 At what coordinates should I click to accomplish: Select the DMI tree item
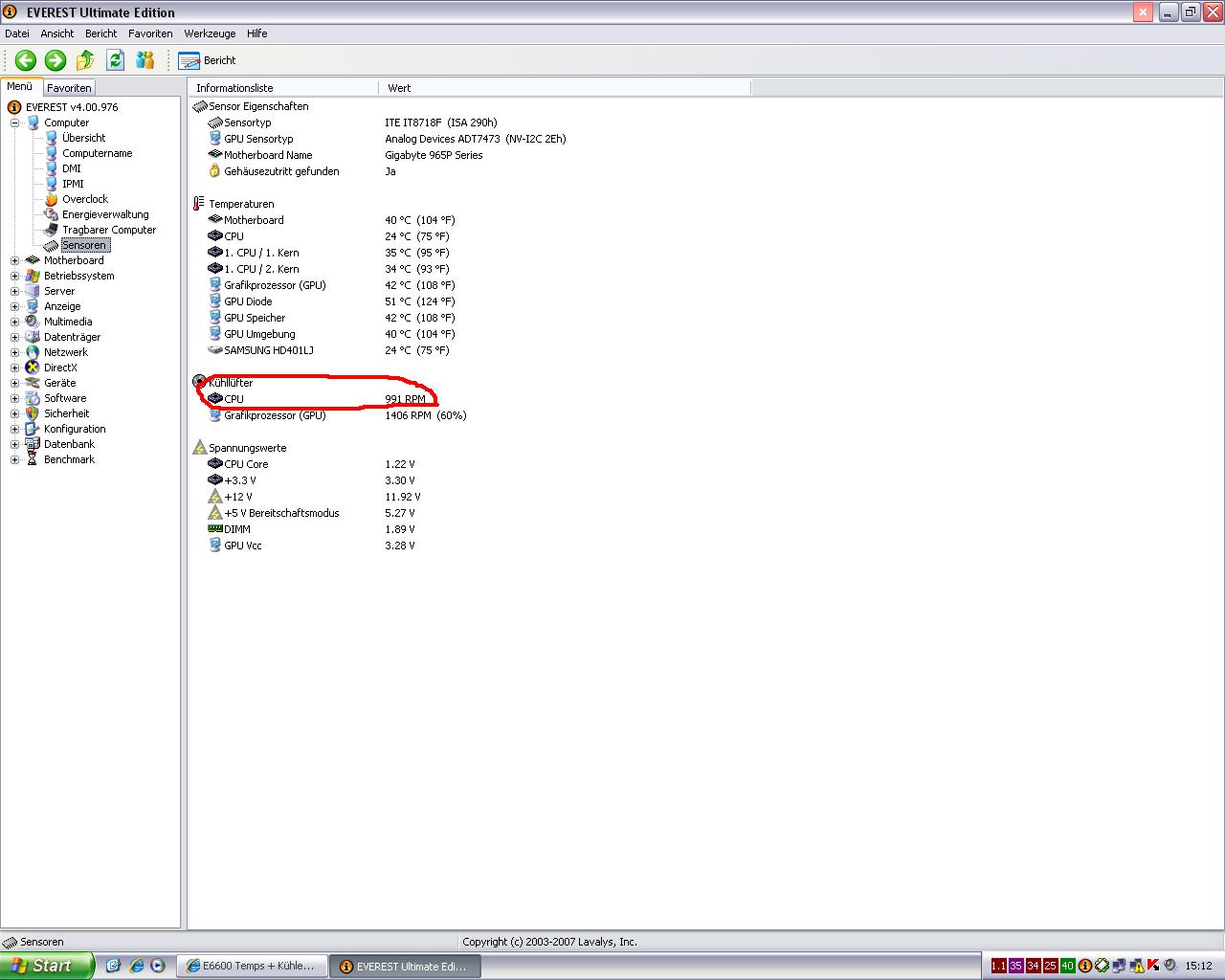[x=72, y=168]
